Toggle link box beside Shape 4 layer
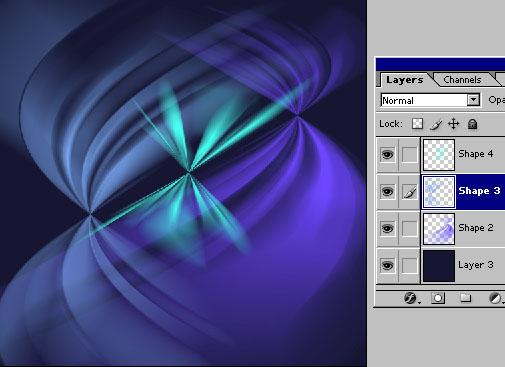Screen dimensions: 505x367 (x=409, y=155)
